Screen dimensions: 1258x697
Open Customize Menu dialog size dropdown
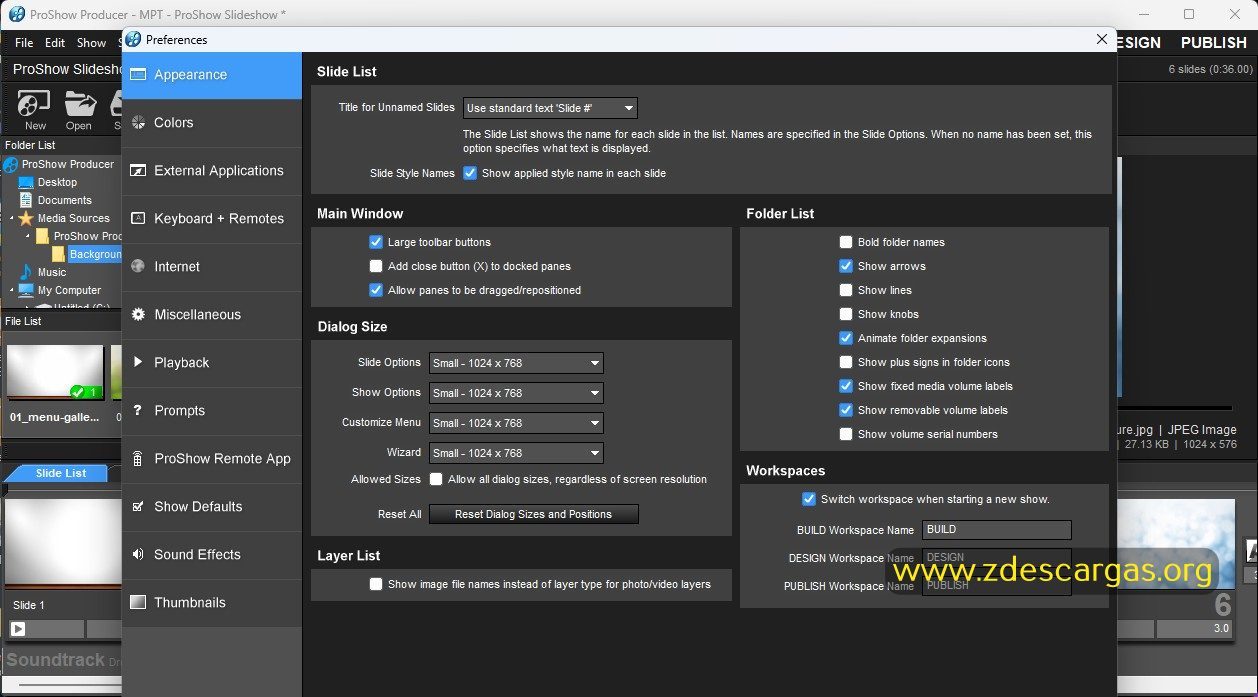516,423
